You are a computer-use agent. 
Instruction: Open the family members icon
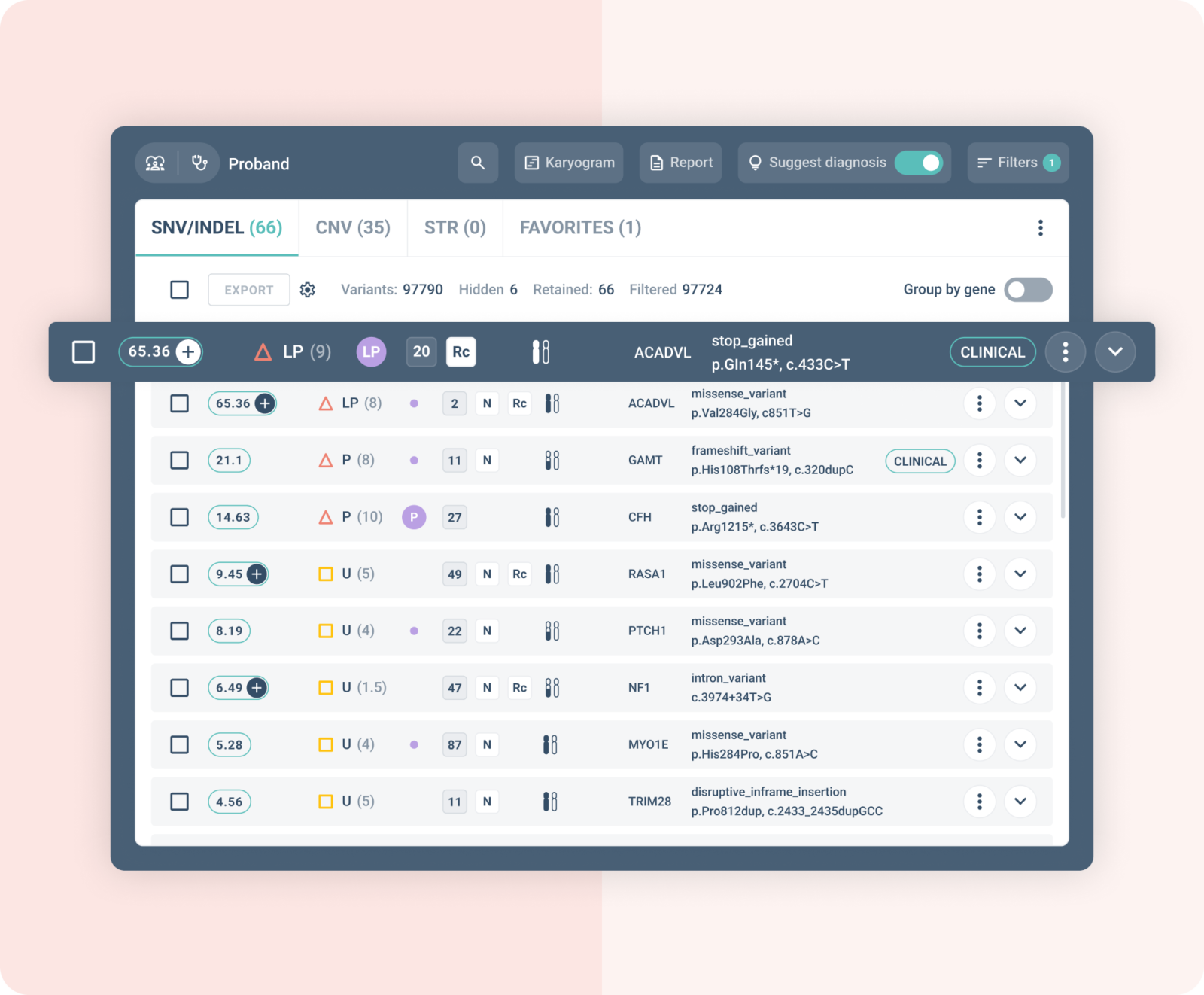point(155,163)
